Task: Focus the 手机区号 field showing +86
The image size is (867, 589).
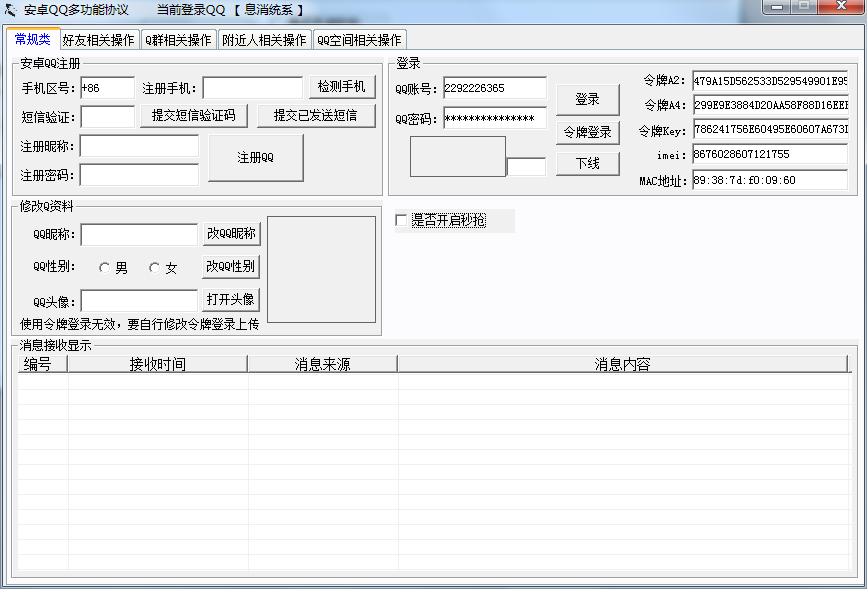Action: click(x=108, y=88)
